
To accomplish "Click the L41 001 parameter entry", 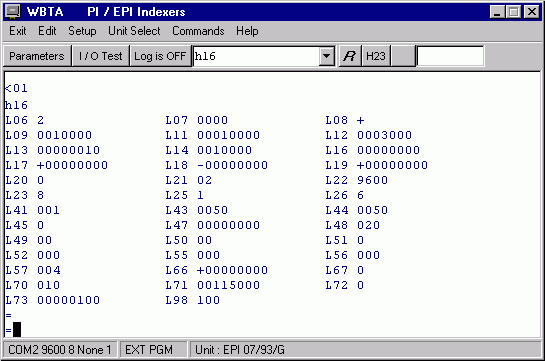I will point(32,210).
